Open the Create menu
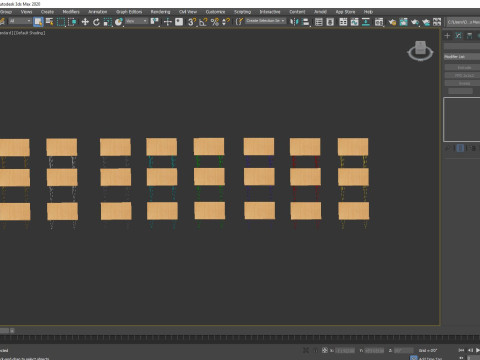The image size is (480, 360). tap(47, 12)
